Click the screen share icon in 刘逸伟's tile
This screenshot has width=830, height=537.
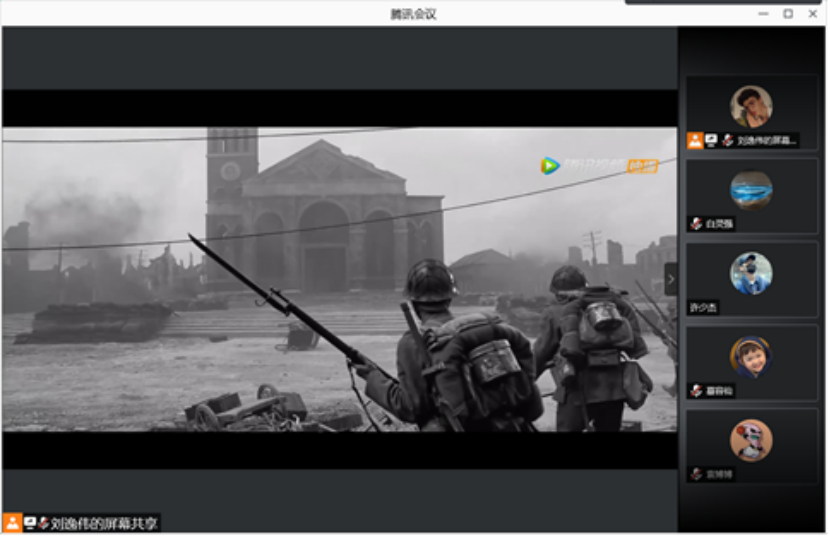pos(711,141)
